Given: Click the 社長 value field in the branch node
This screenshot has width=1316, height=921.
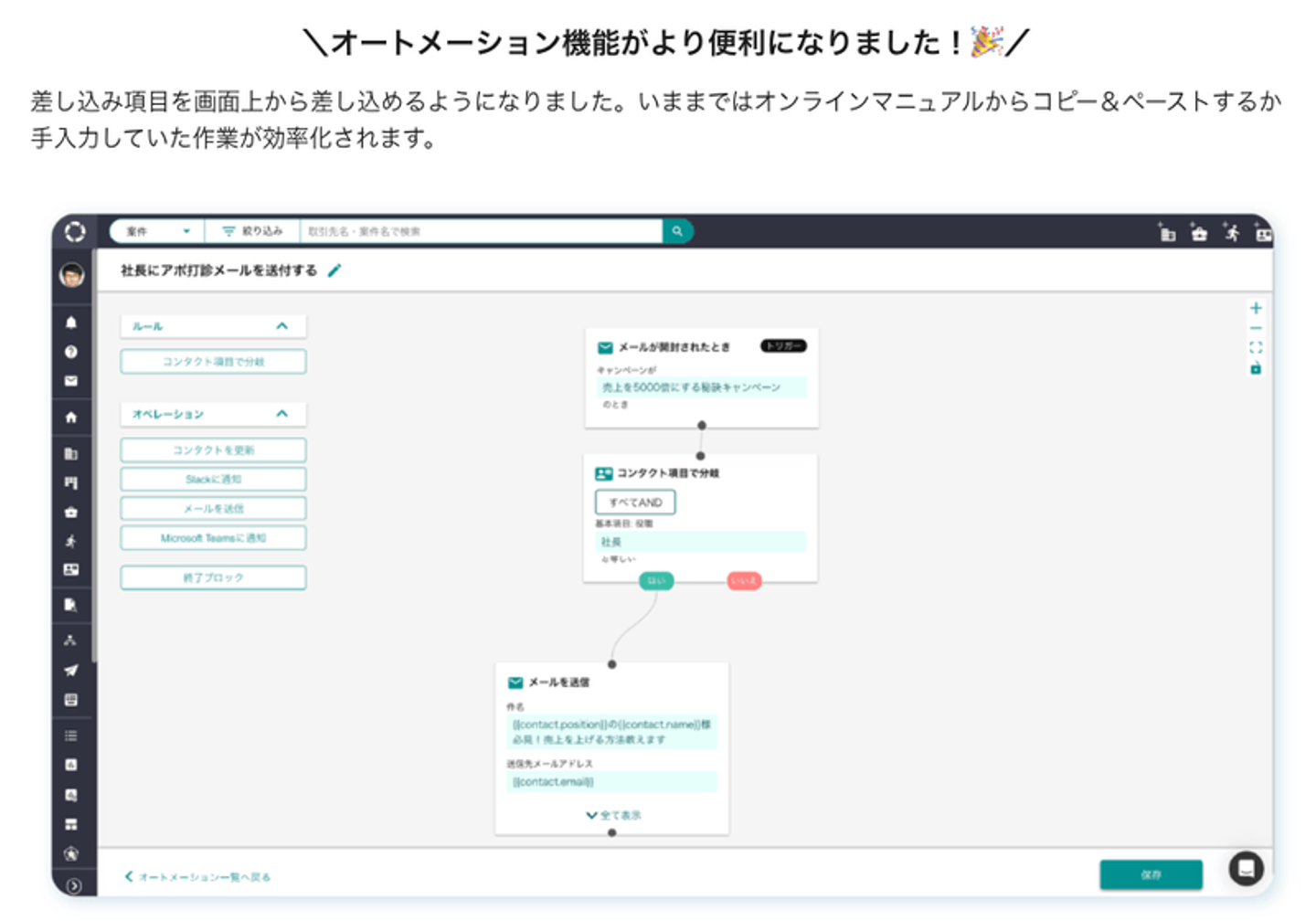Looking at the screenshot, I should tap(701, 542).
